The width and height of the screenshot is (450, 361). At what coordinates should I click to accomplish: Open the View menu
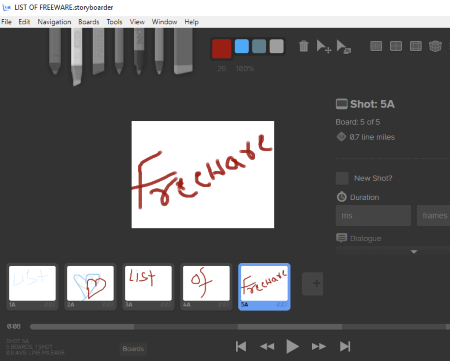click(x=137, y=22)
